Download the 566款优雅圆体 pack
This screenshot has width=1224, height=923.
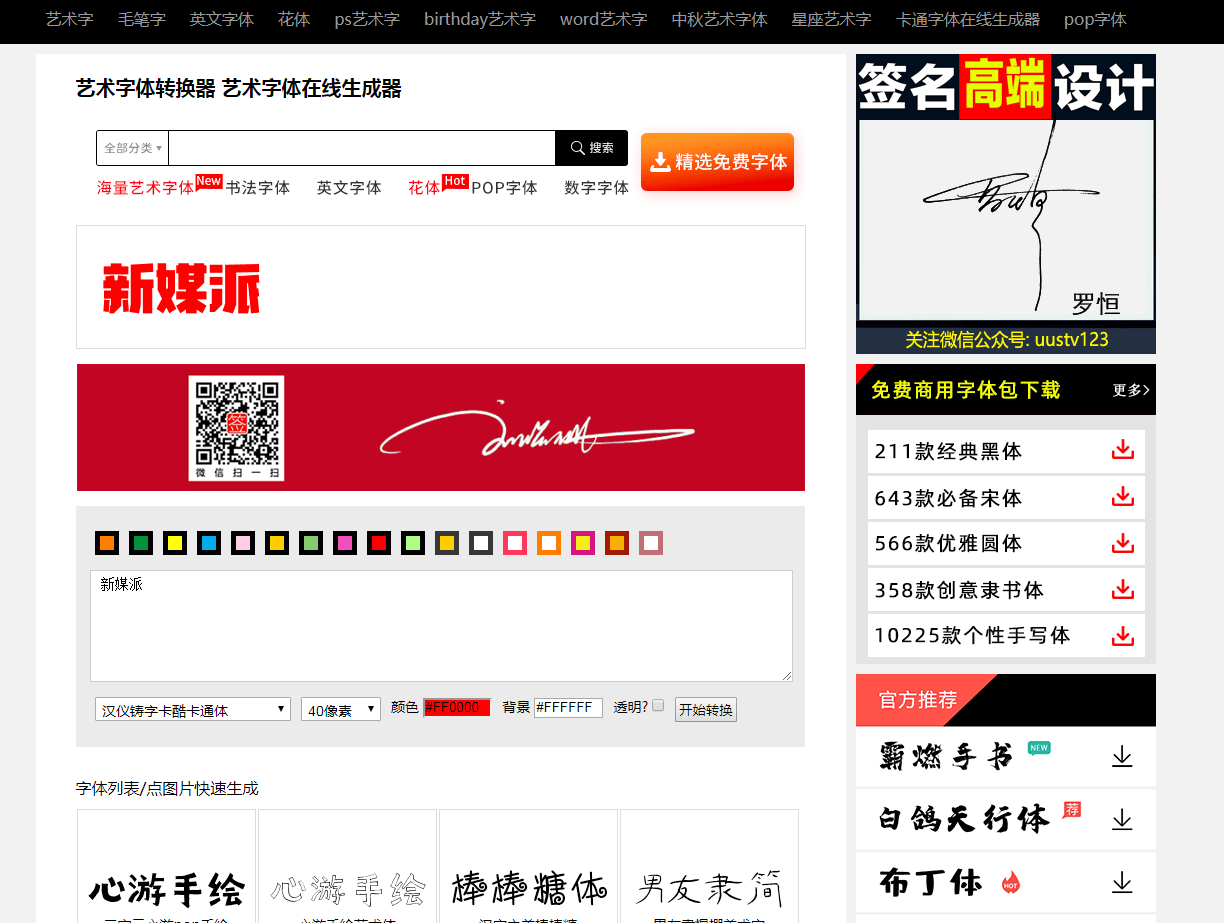tap(1122, 544)
